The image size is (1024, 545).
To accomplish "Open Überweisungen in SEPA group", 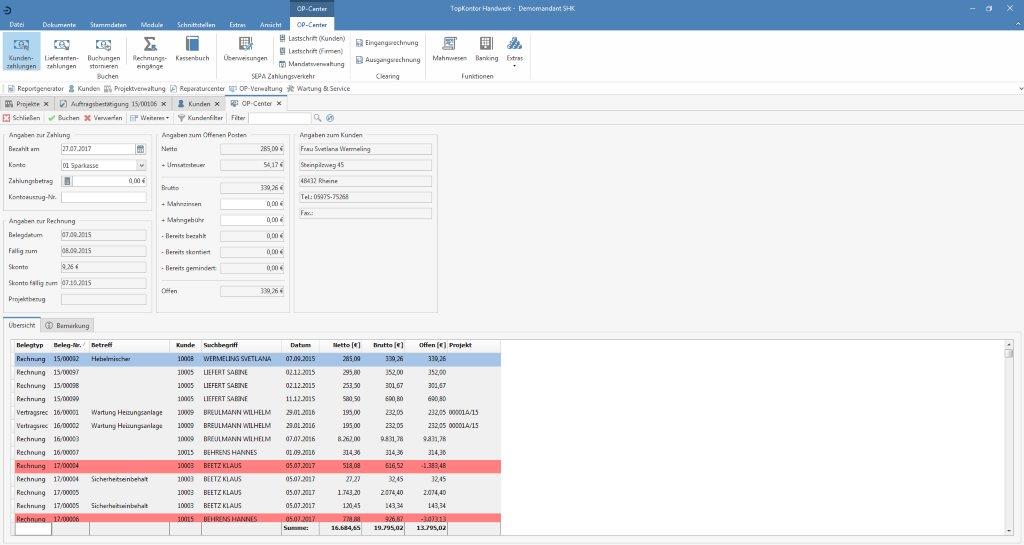I will click(245, 50).
